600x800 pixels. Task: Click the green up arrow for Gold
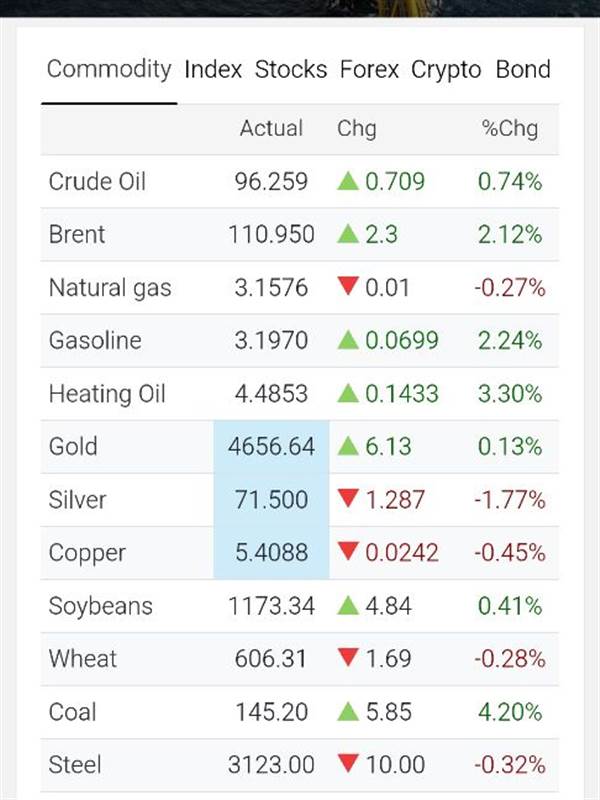[348, 447]
